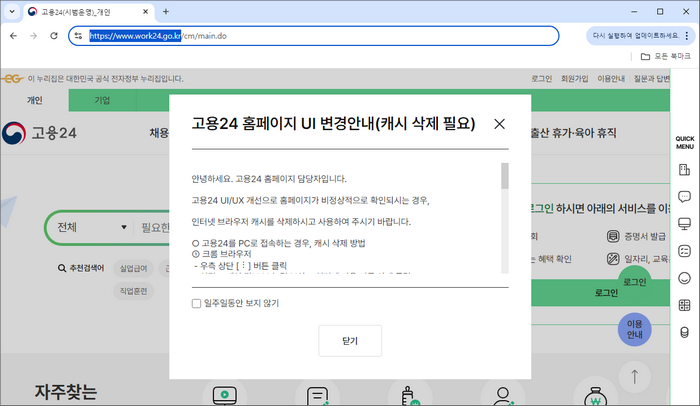Click '다시 실행하여 업데이트하세요' update chip

pyautogui.click(x=636, y=36)
